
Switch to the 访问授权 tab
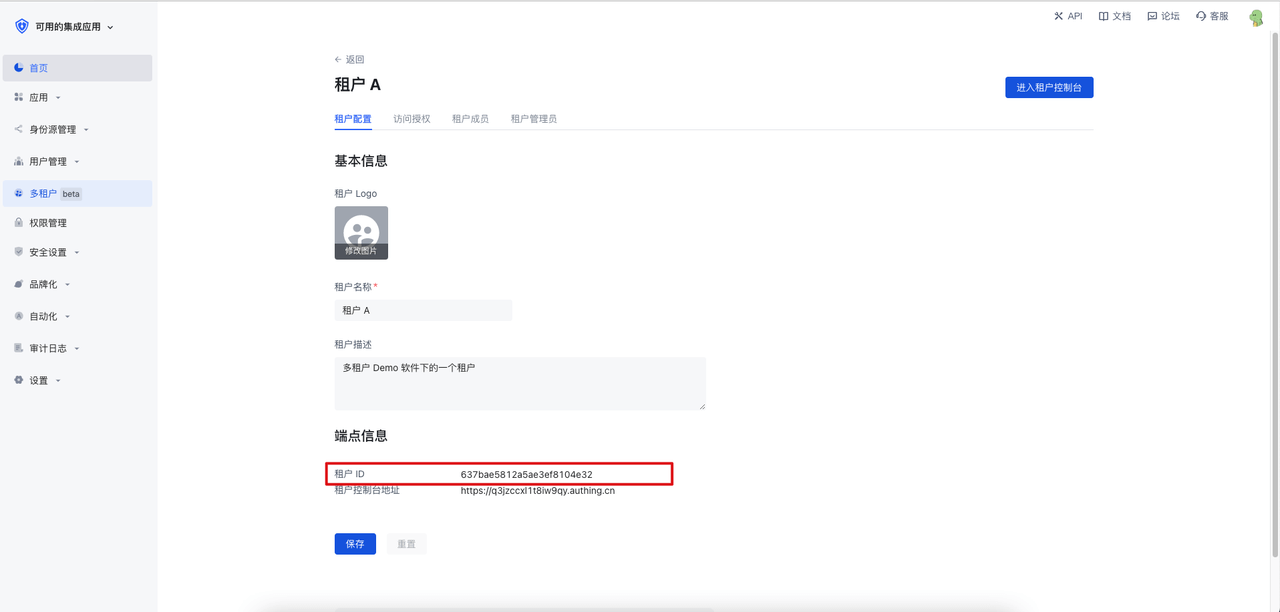411,119
